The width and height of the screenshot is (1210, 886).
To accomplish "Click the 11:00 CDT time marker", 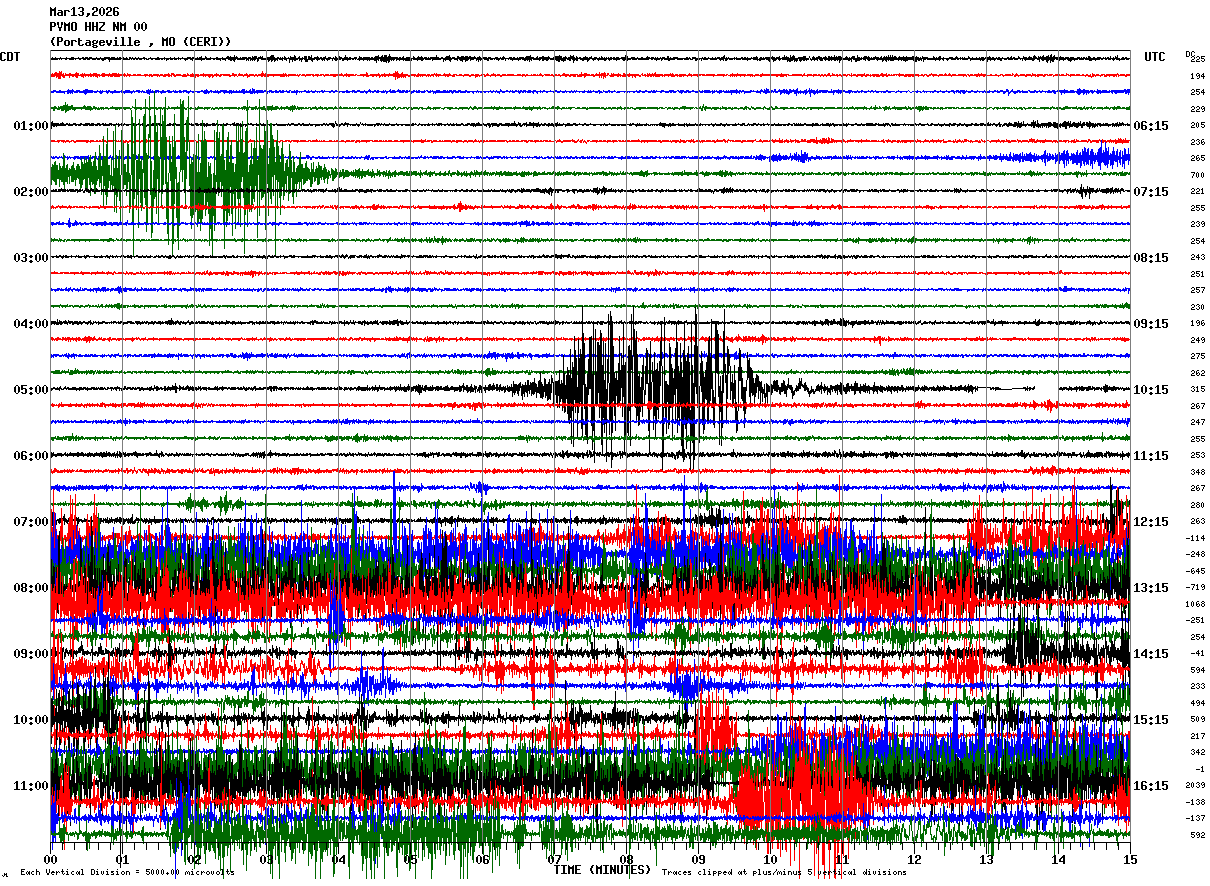I will 31,786.
